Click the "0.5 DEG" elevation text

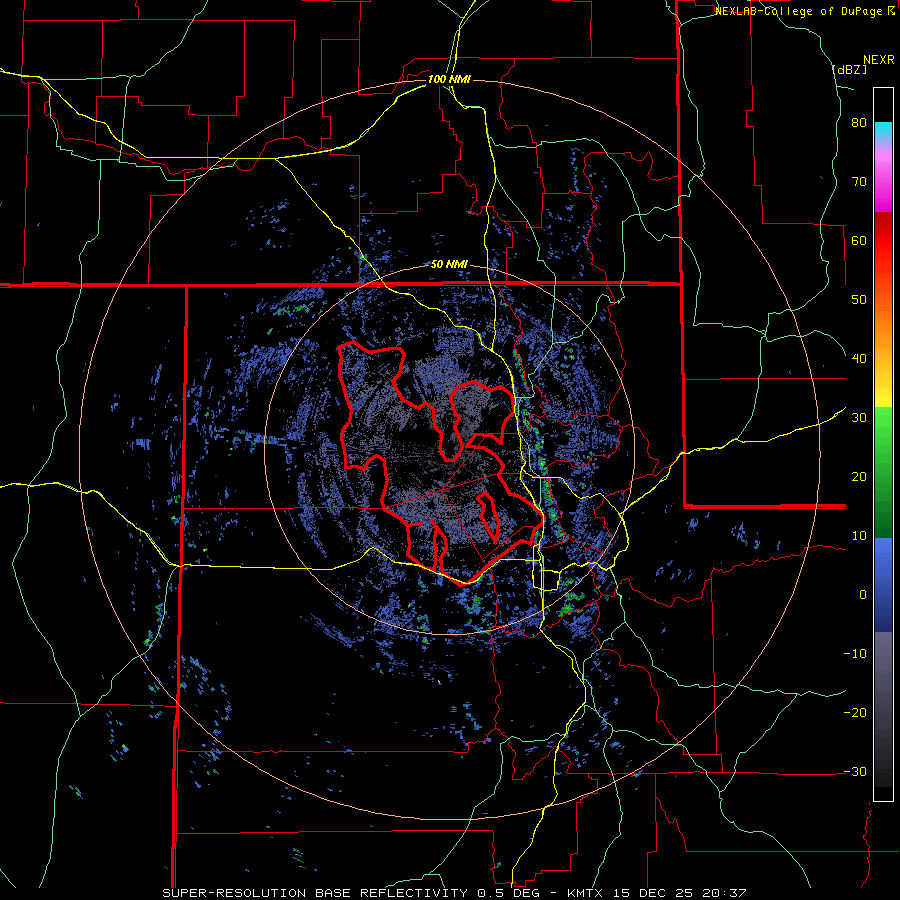(509, 893)
